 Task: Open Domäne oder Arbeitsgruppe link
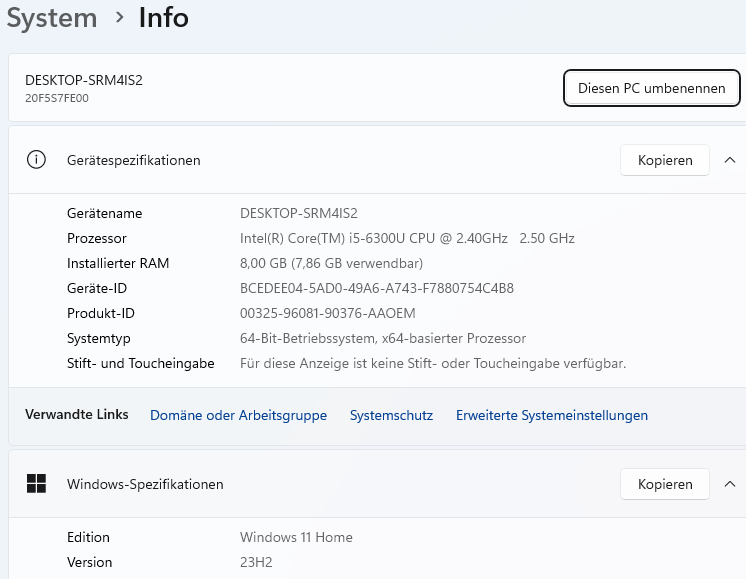pos(238,415)
